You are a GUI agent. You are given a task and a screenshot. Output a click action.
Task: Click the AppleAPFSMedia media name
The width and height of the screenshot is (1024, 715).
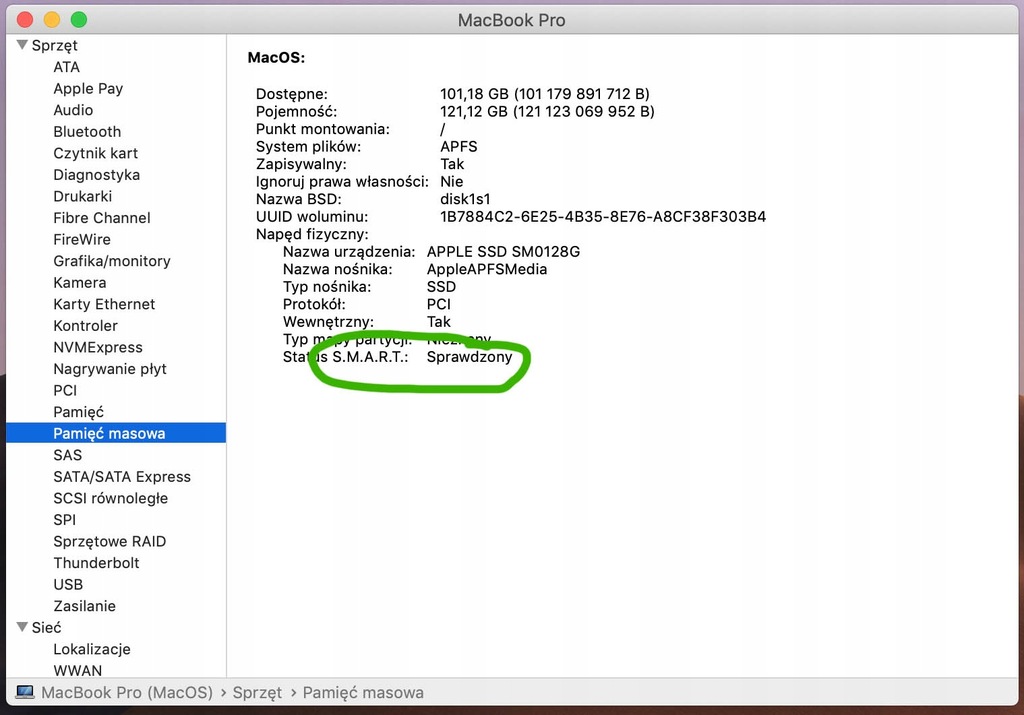[x=487, y=269]
